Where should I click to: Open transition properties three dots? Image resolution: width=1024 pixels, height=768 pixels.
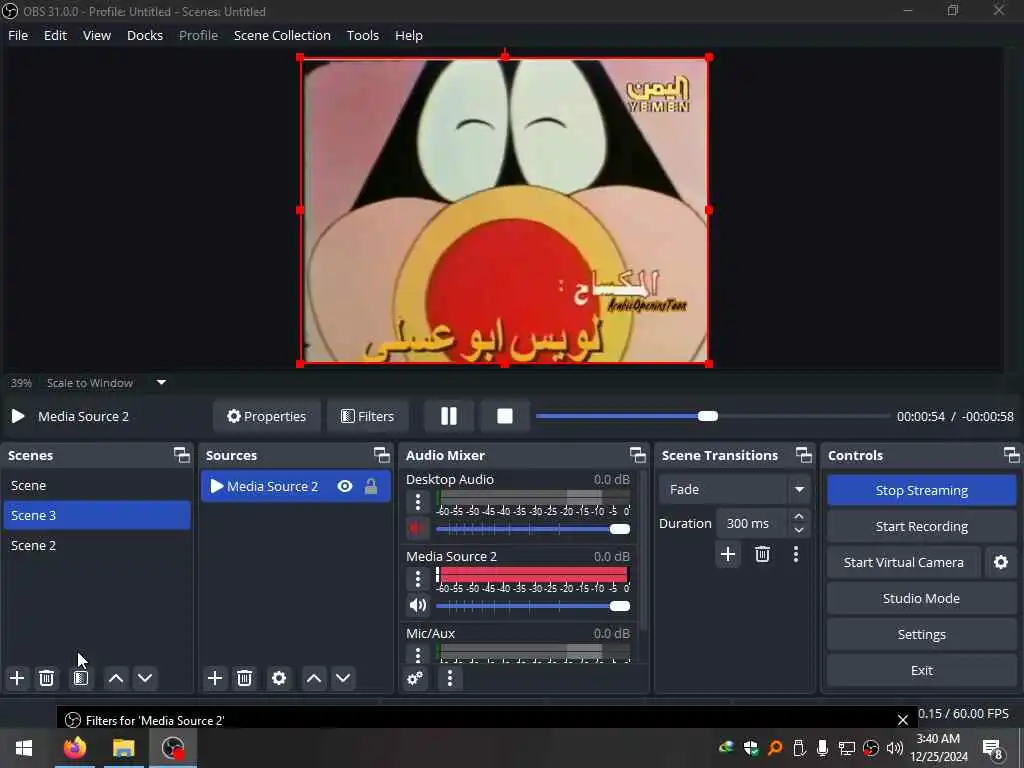[x=795, y=554]
